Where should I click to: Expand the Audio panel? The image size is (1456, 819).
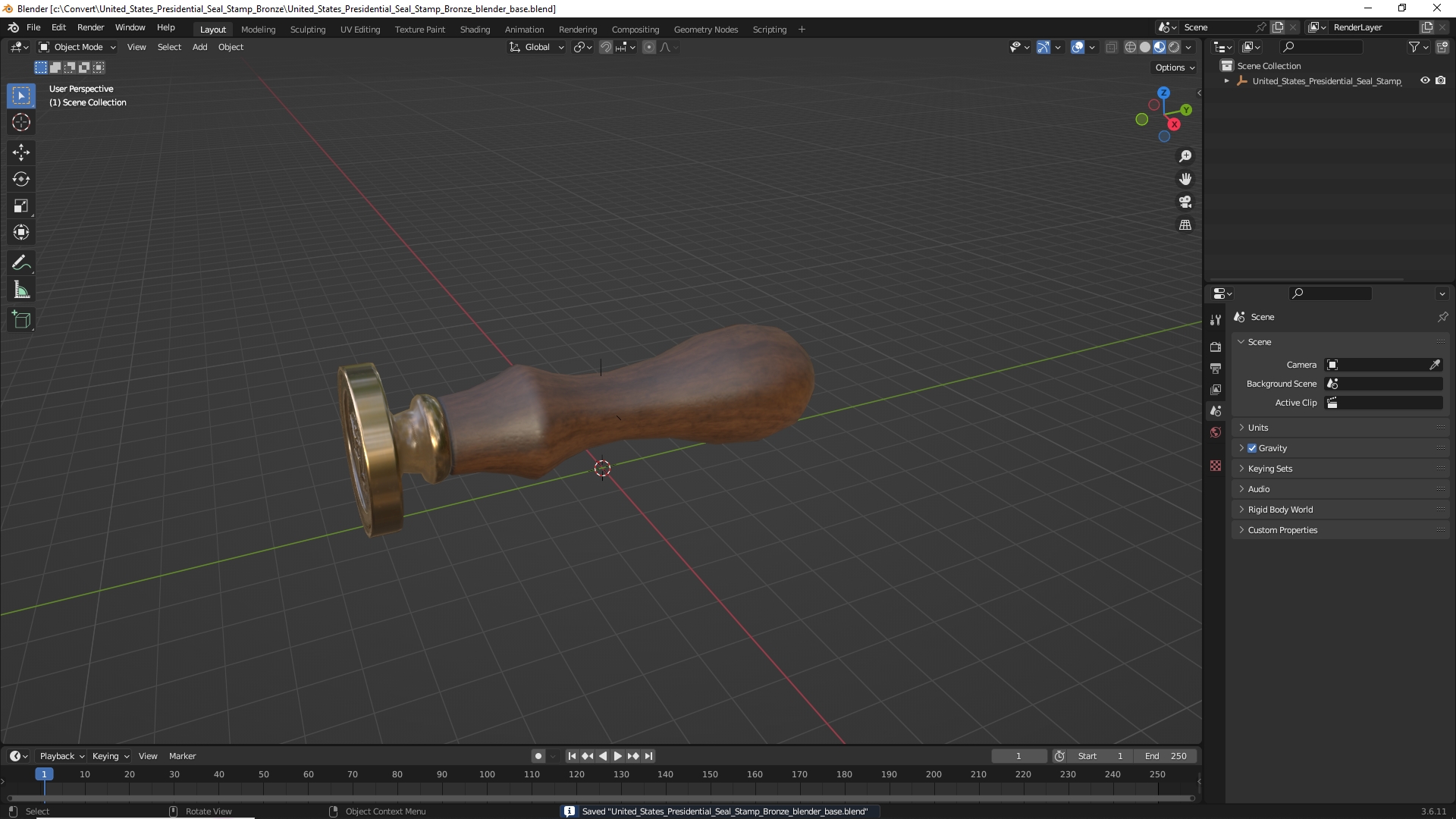click(x=1341, y=489)
